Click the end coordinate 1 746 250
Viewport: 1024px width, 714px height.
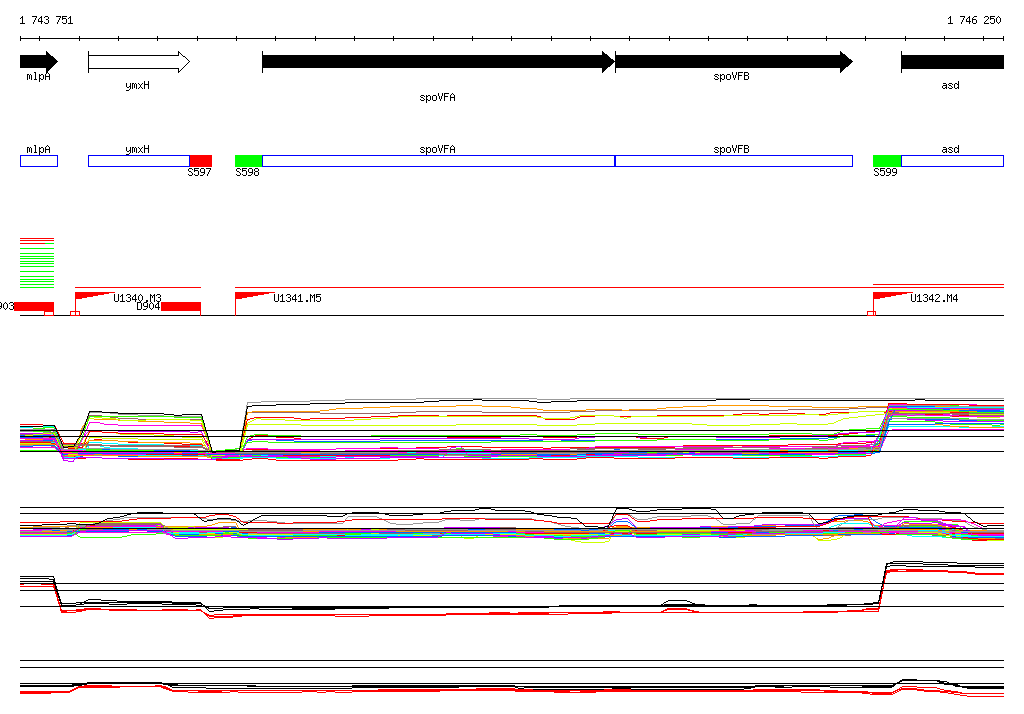974,20
